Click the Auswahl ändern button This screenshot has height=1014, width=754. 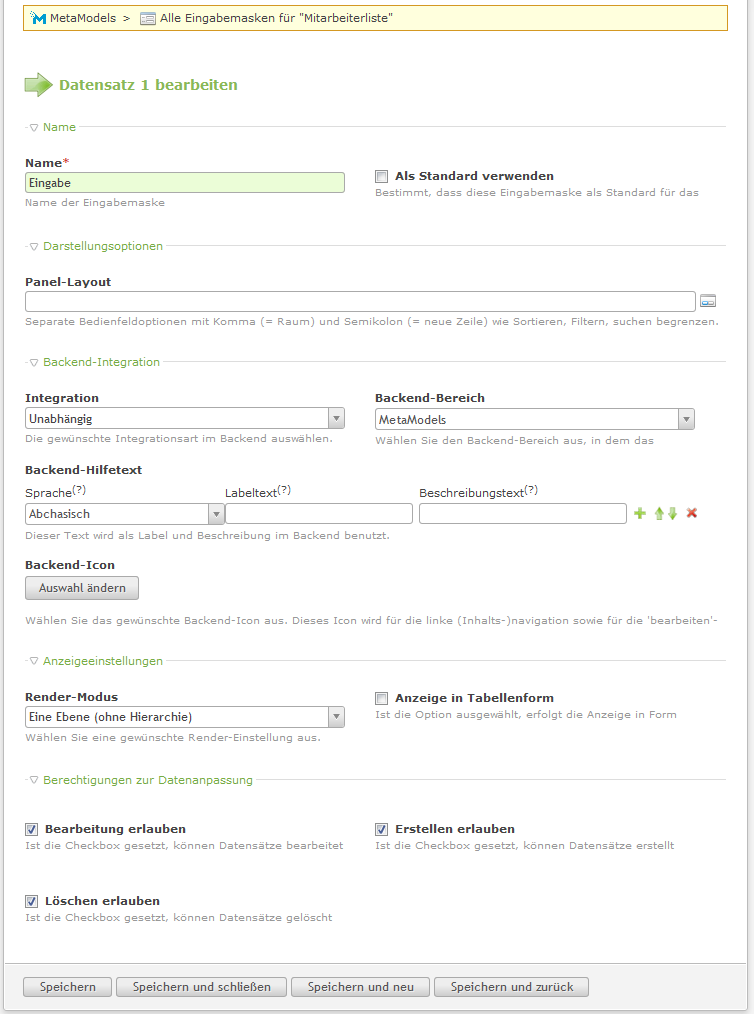point(82,588)
